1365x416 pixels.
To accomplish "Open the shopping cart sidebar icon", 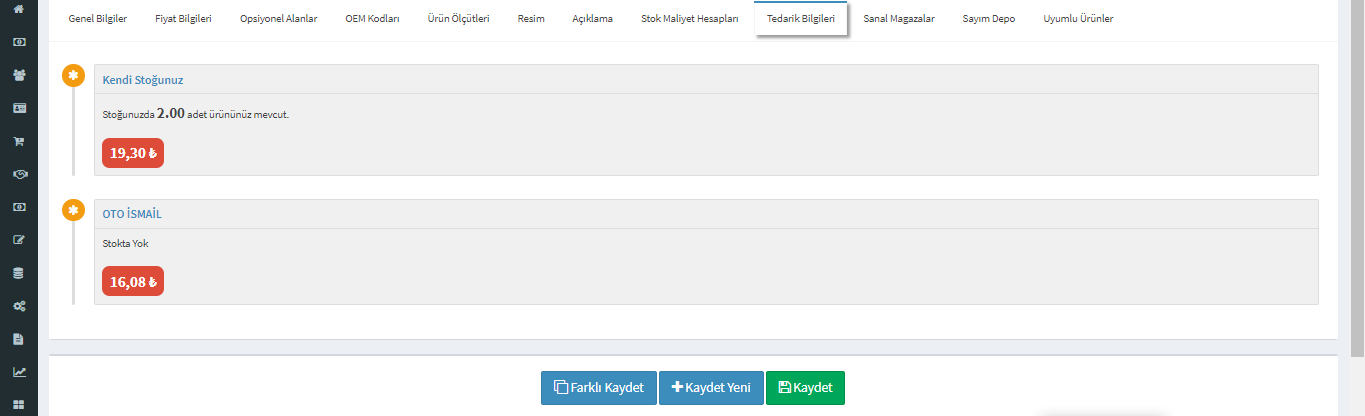I will point(18,141).
